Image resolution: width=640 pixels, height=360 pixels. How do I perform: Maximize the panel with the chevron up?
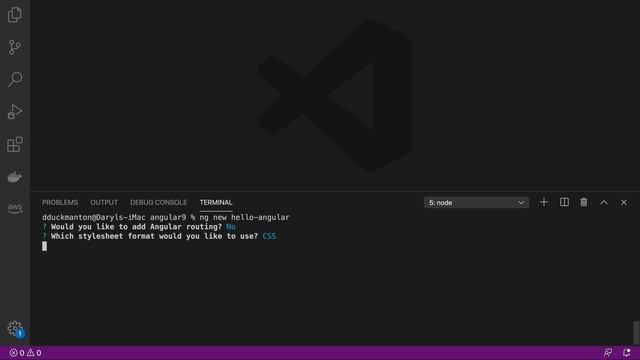click(604, 202)
